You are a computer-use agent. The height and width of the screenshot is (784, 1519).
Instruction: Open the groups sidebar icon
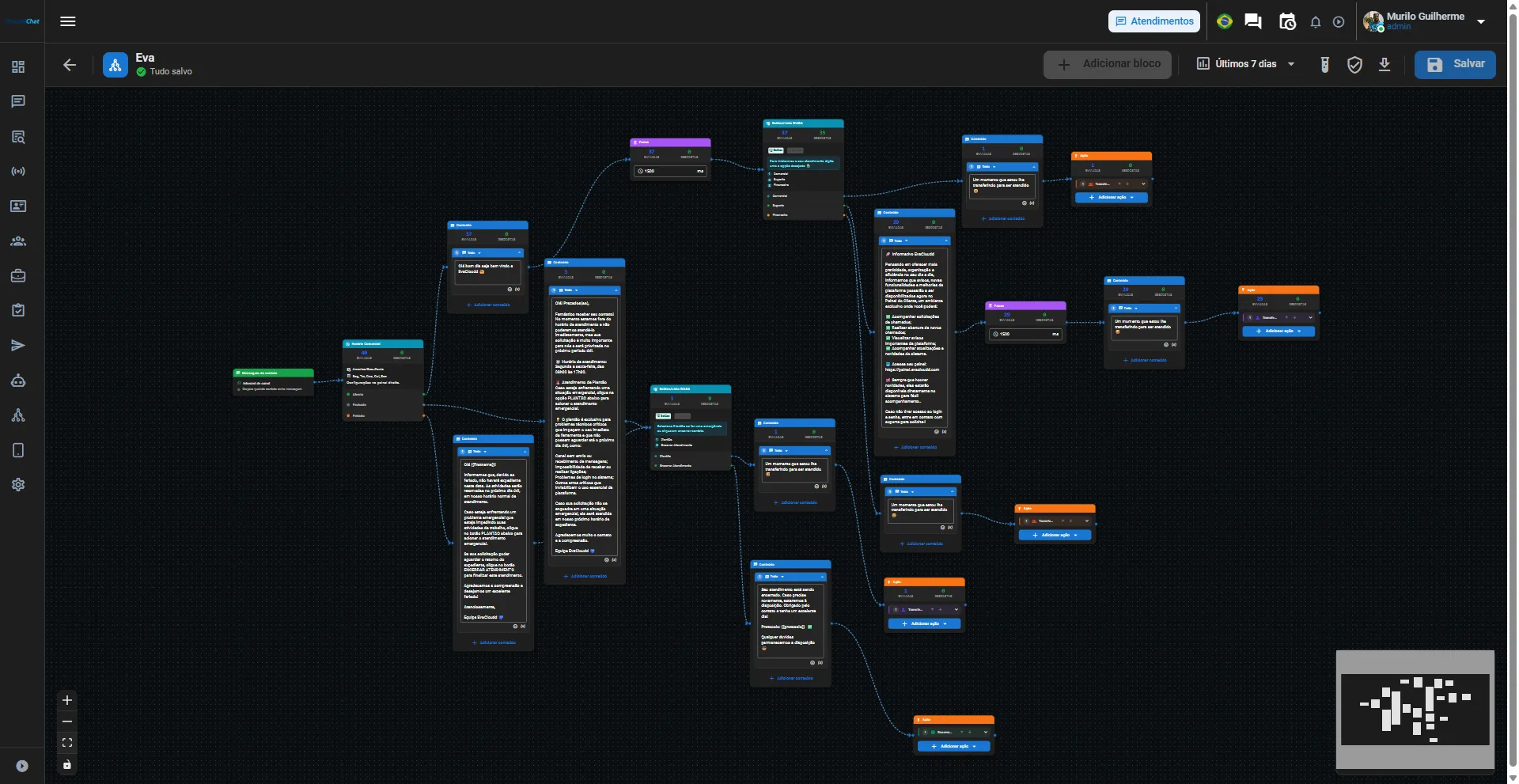coord(18,241)
